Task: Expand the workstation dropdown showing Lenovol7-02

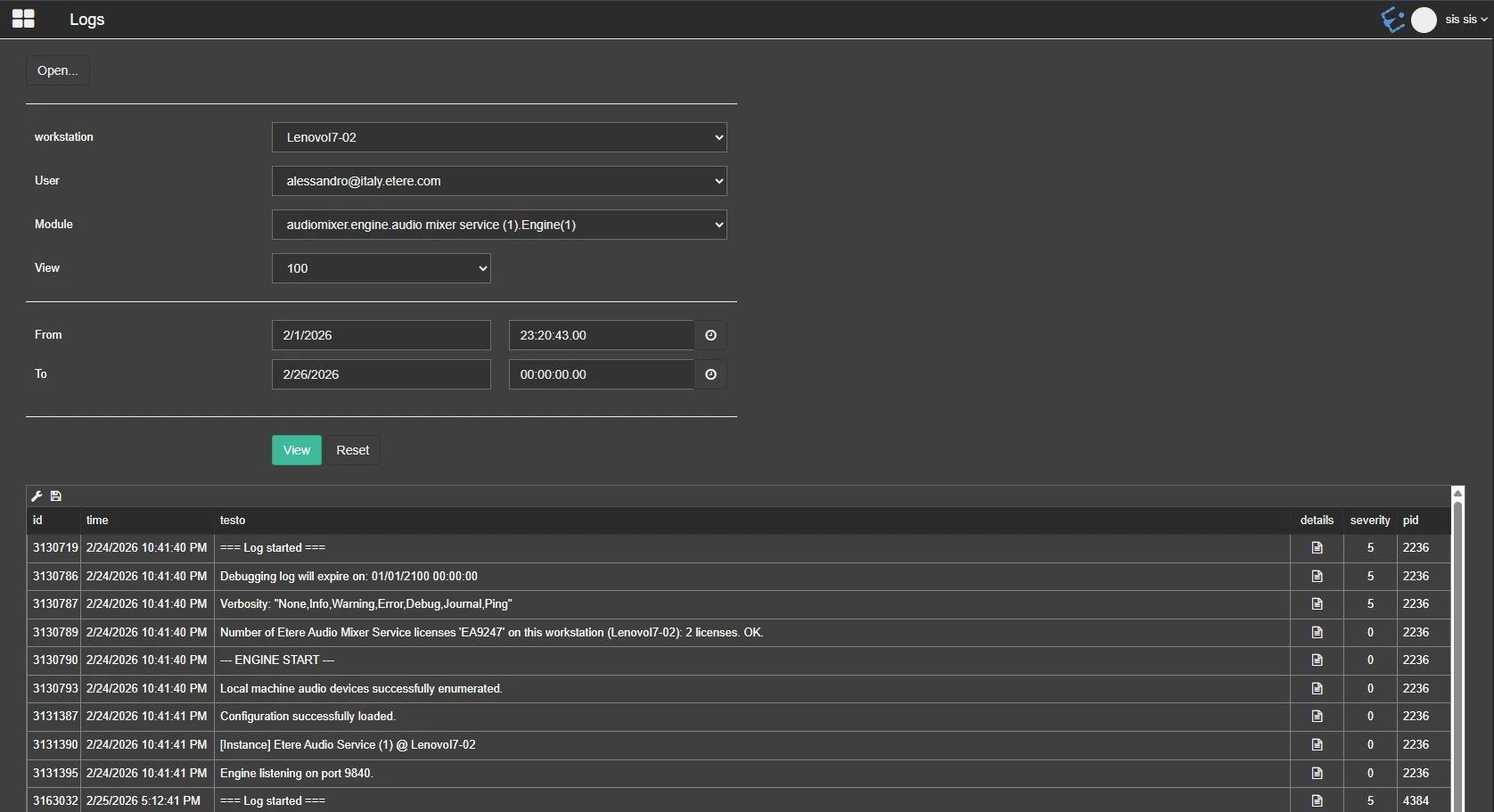Action: 498,137
